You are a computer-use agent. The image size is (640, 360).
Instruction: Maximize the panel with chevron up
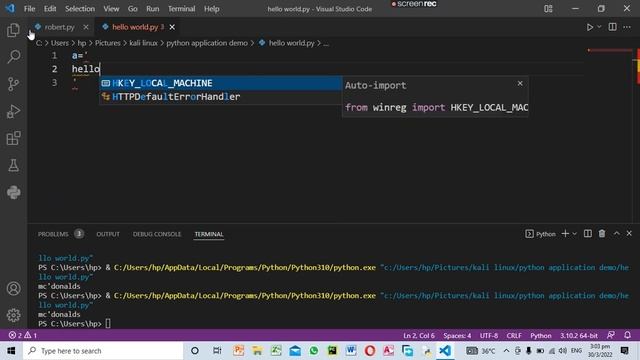[x=617, y=233]
